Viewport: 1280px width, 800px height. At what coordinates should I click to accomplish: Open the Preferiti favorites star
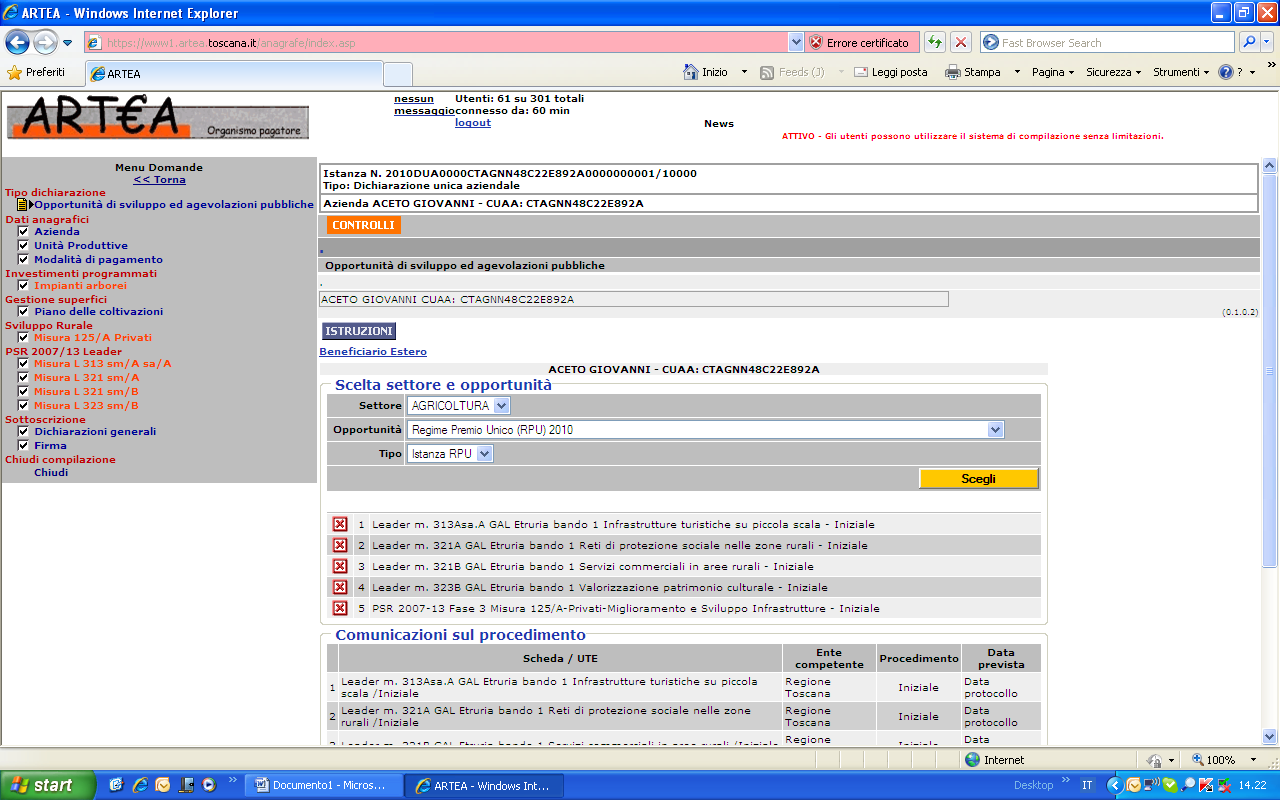(14, 72)
